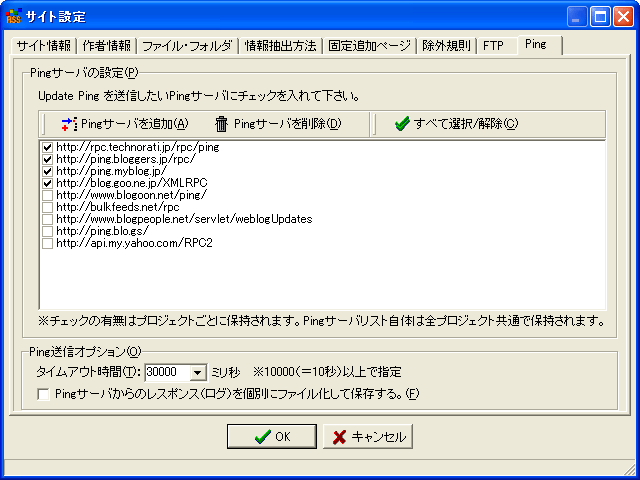
Task: Select text http://ping.blo.gs/
Action: pyautogui.click(x=102, y=231)
